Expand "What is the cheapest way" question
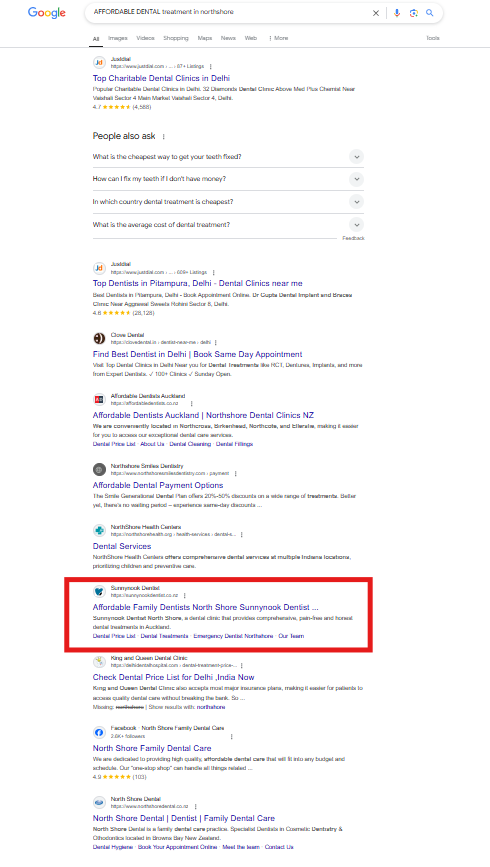490x867 pixels. click(228, 156)
